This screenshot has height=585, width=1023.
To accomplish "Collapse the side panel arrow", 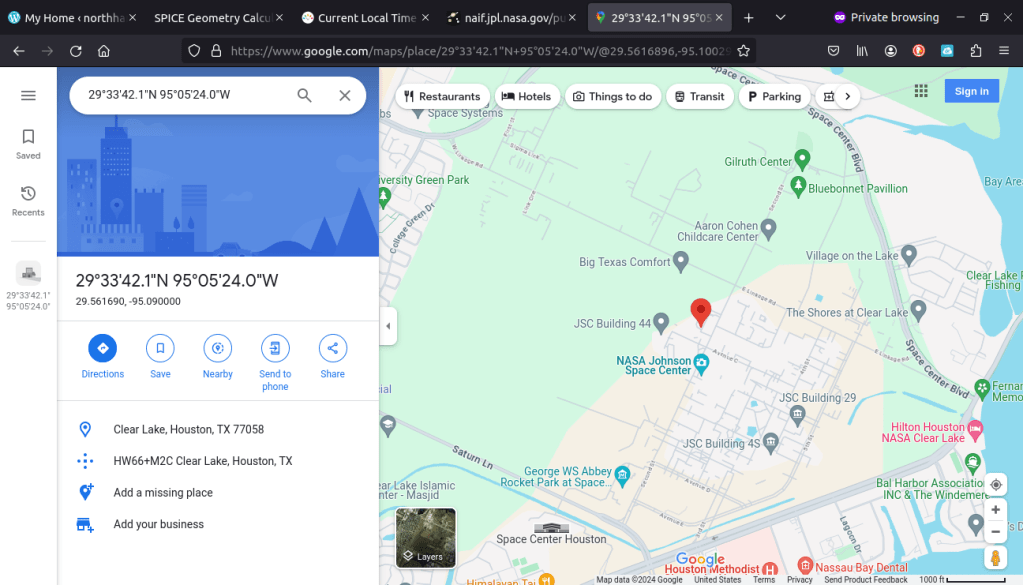I will click(389, 326).
